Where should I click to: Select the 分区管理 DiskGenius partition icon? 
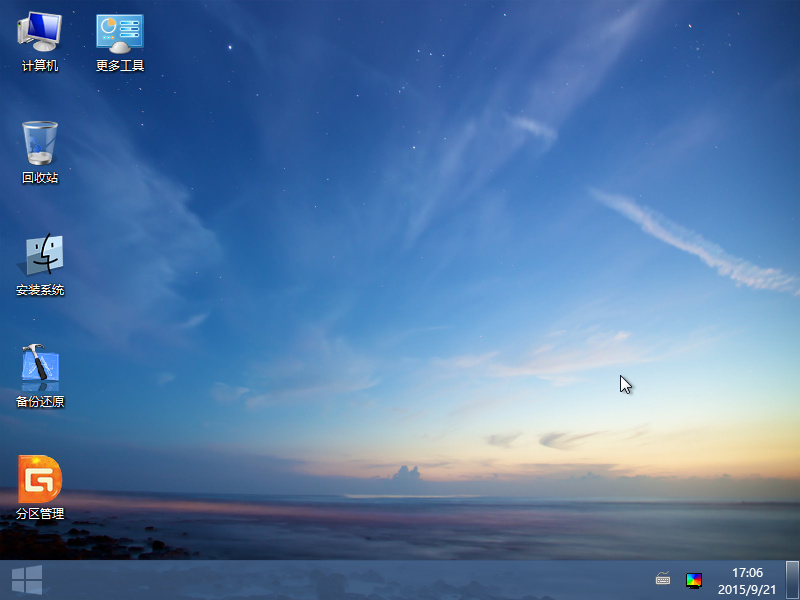point(40,479)
